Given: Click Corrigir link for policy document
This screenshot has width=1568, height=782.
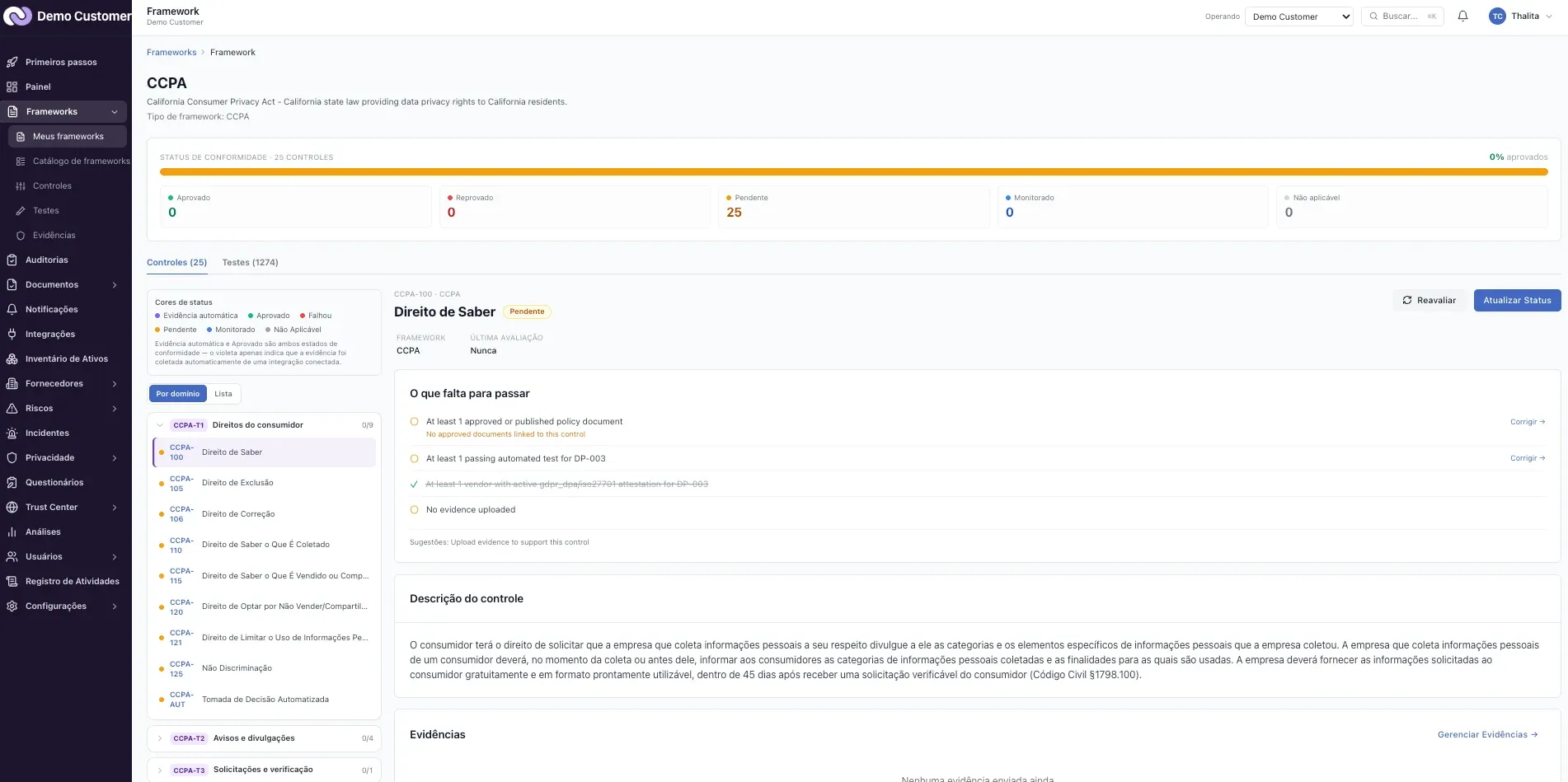Looking at the screenshot, I should point(1528,422).
